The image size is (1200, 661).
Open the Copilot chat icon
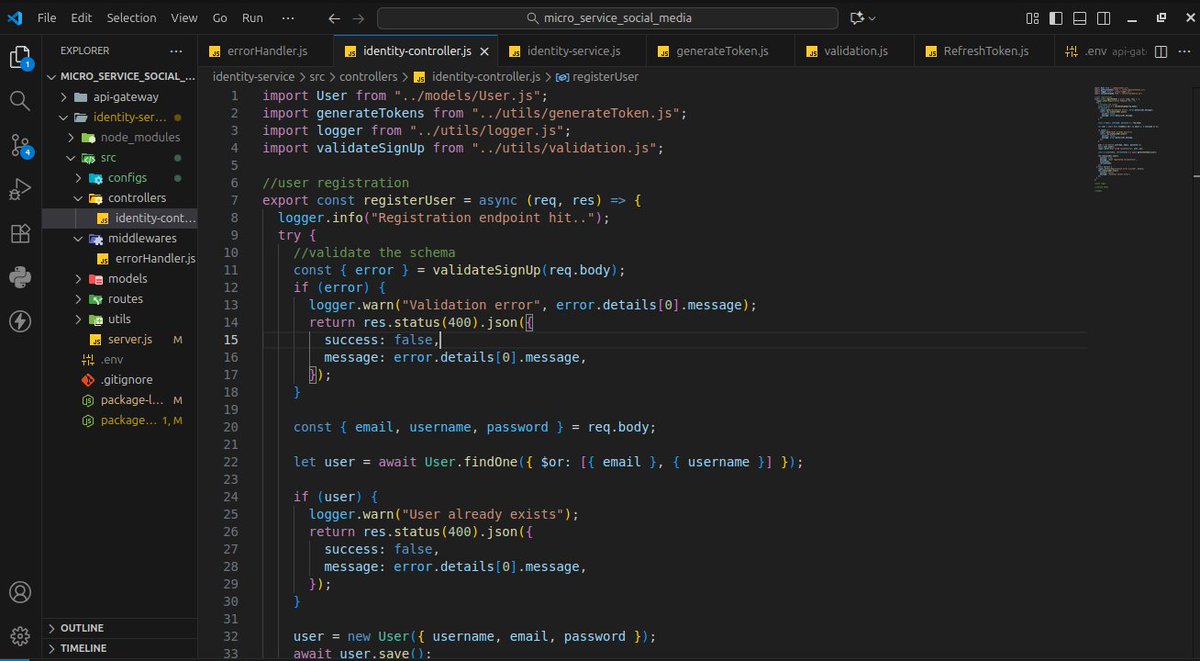point(856,18)
